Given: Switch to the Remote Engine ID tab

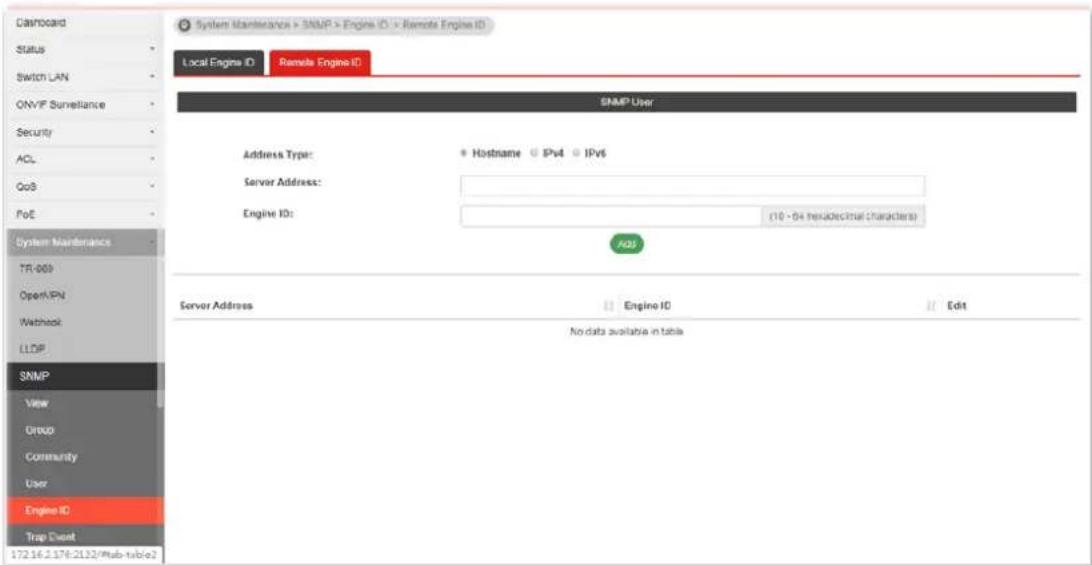Looking at the screenshot, I should pos(320,63).
